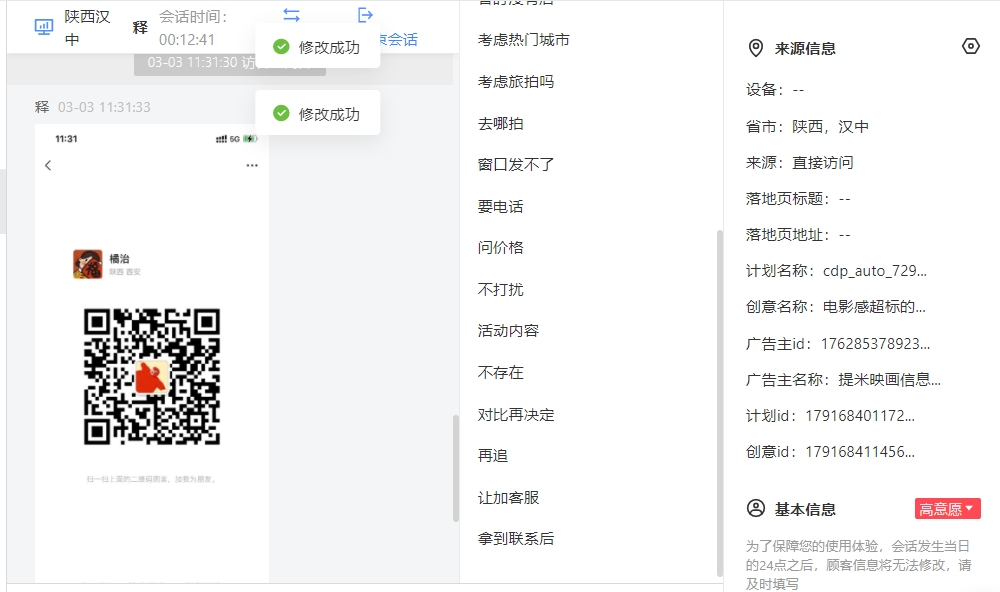This screenshot has height=592, width=1000.
Task: Select quick reply 对比再决定
Action: (x=516, y=415)
